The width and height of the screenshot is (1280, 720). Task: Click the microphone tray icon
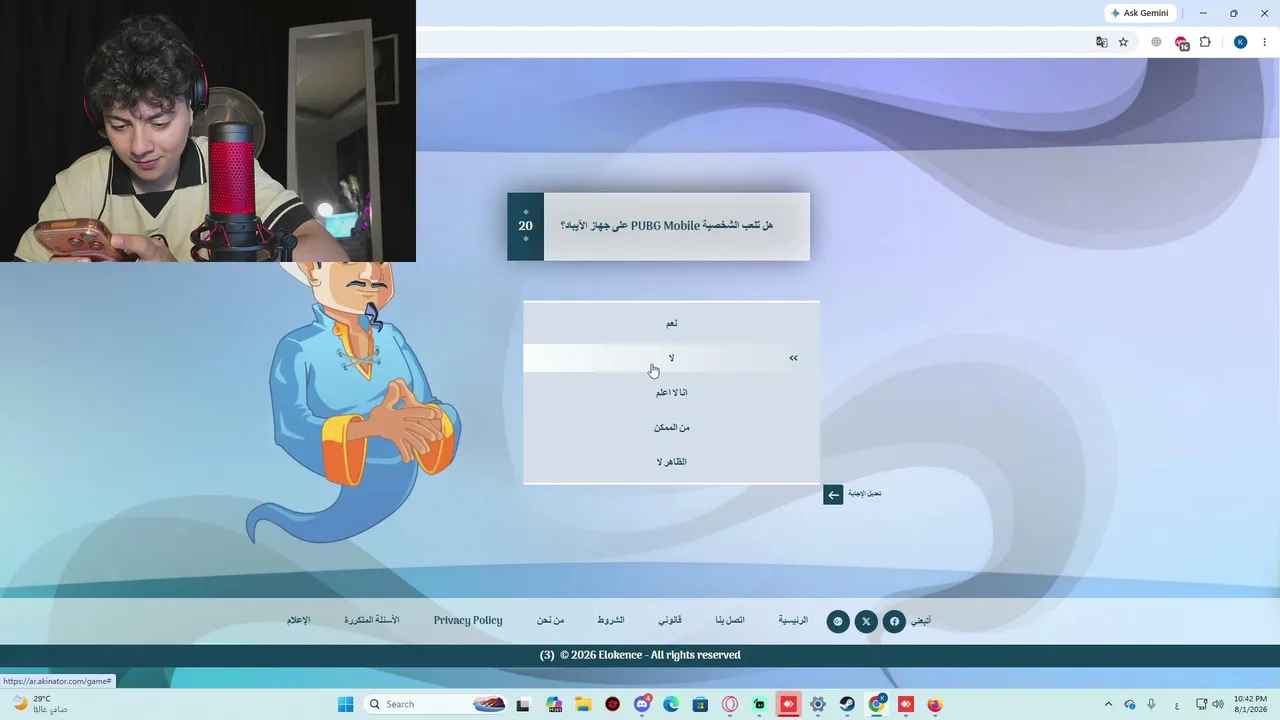[x=1151, y=704]
